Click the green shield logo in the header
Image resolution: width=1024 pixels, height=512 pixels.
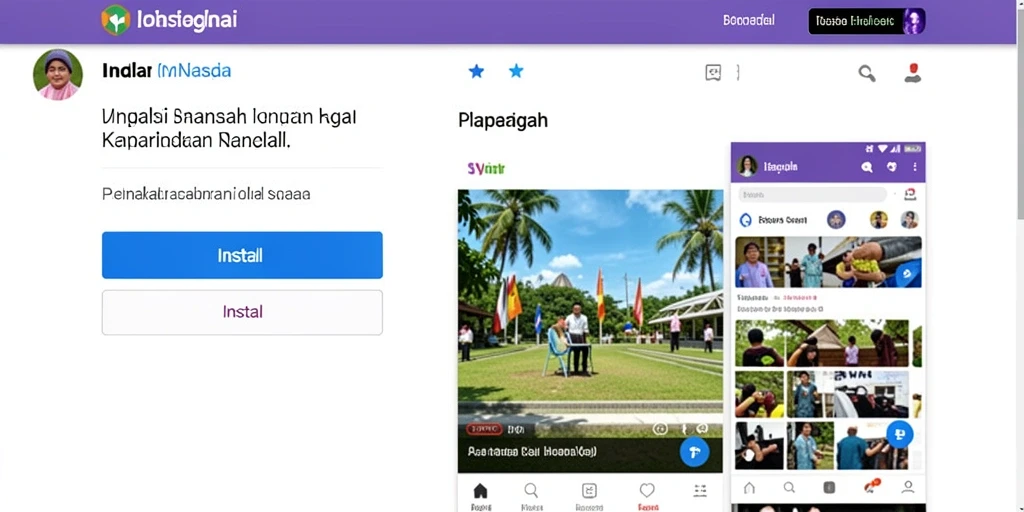pyautogui.click(x=116, y=20)
